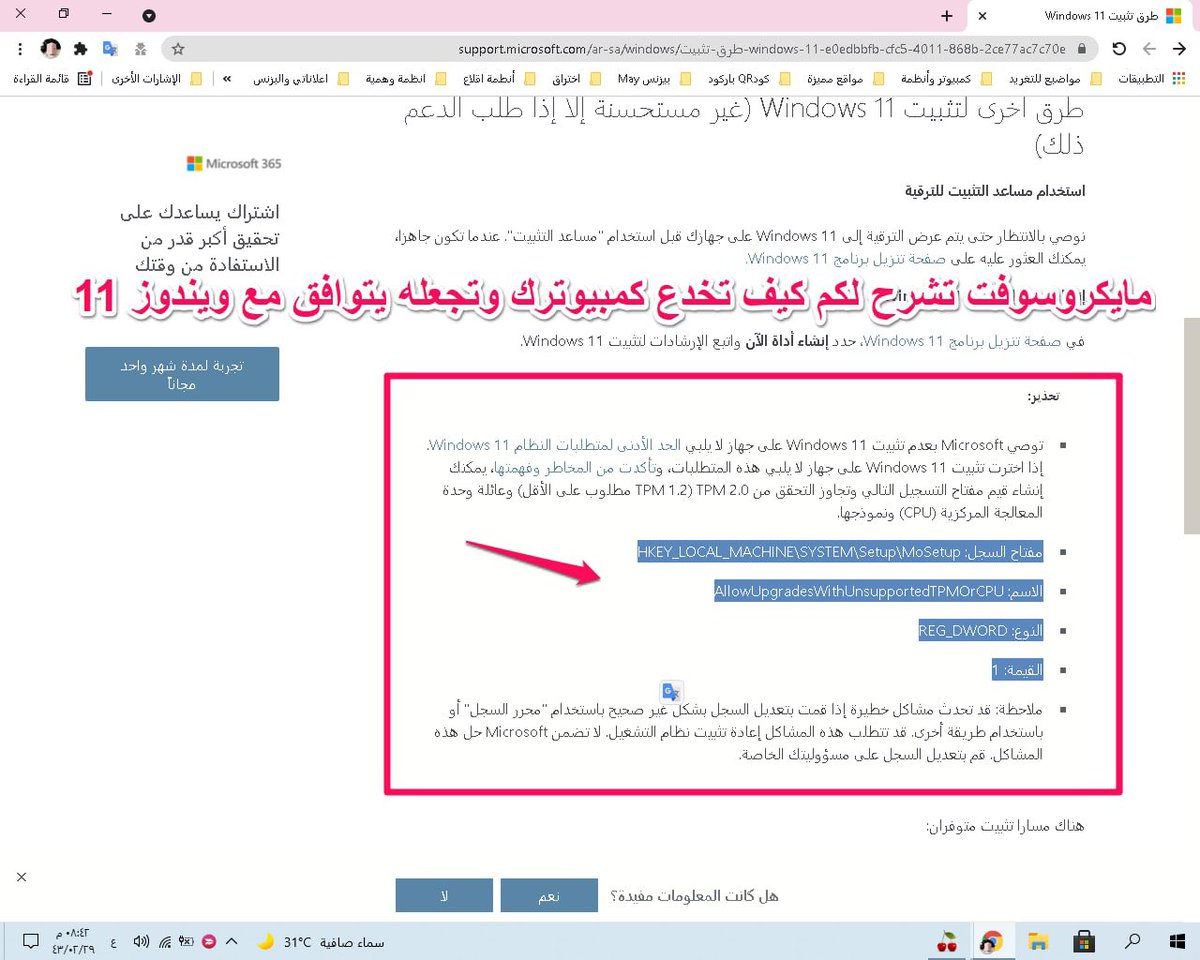Click 'استخدام مساعد التثبيت للترقية' heading text
The width and height of the screenshot is (1200, 960).
point(994,190)
